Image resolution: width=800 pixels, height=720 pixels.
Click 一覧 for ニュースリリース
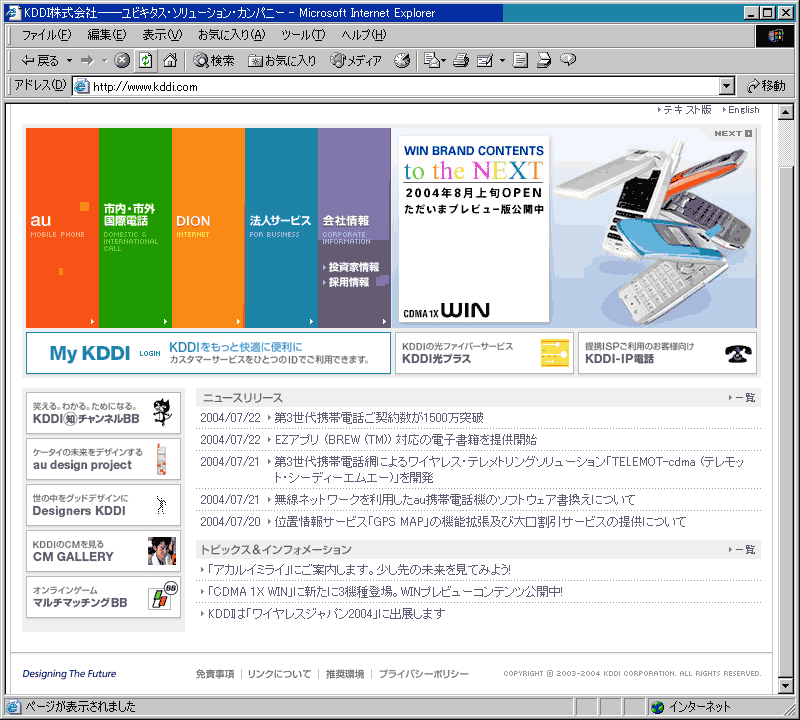(x=742, y=398)
